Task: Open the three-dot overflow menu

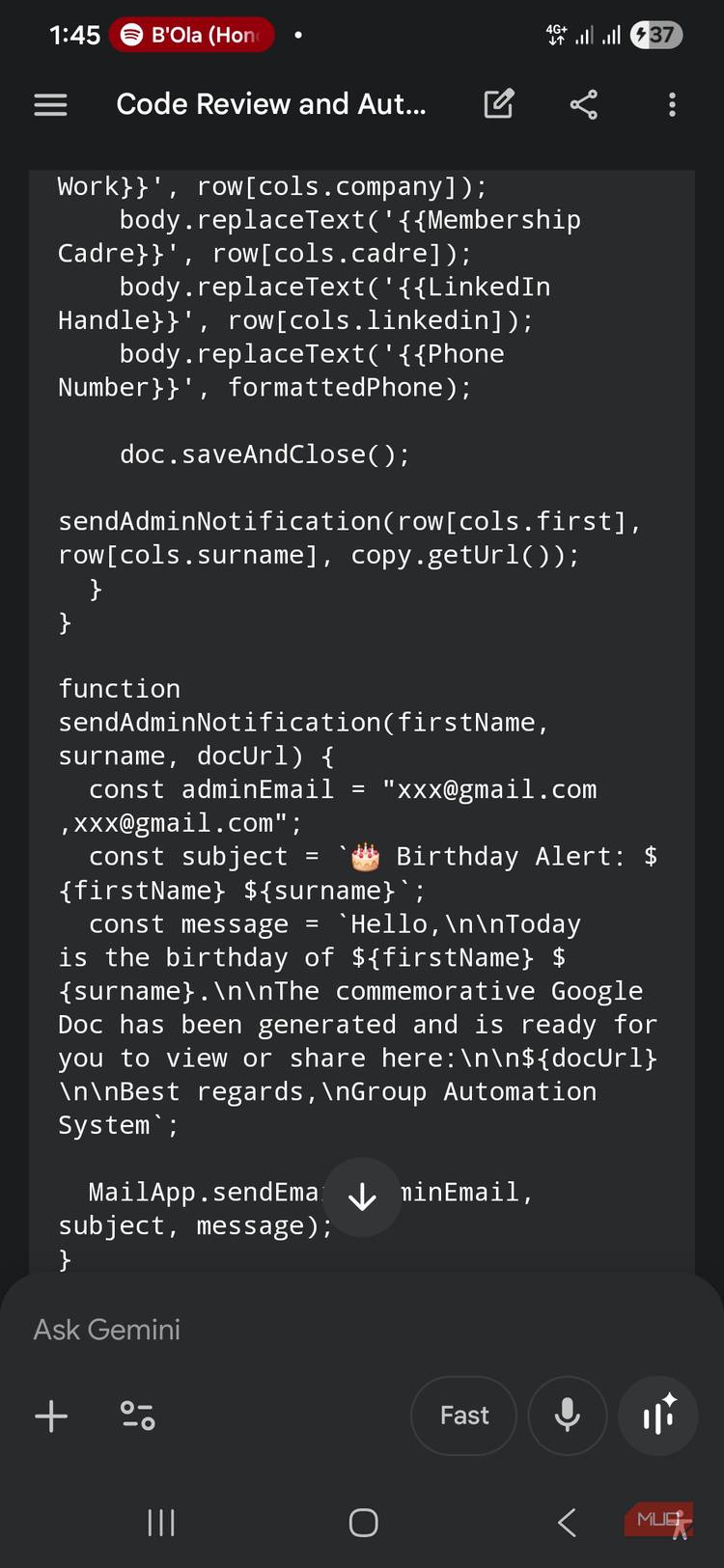Action: point(671,104)
